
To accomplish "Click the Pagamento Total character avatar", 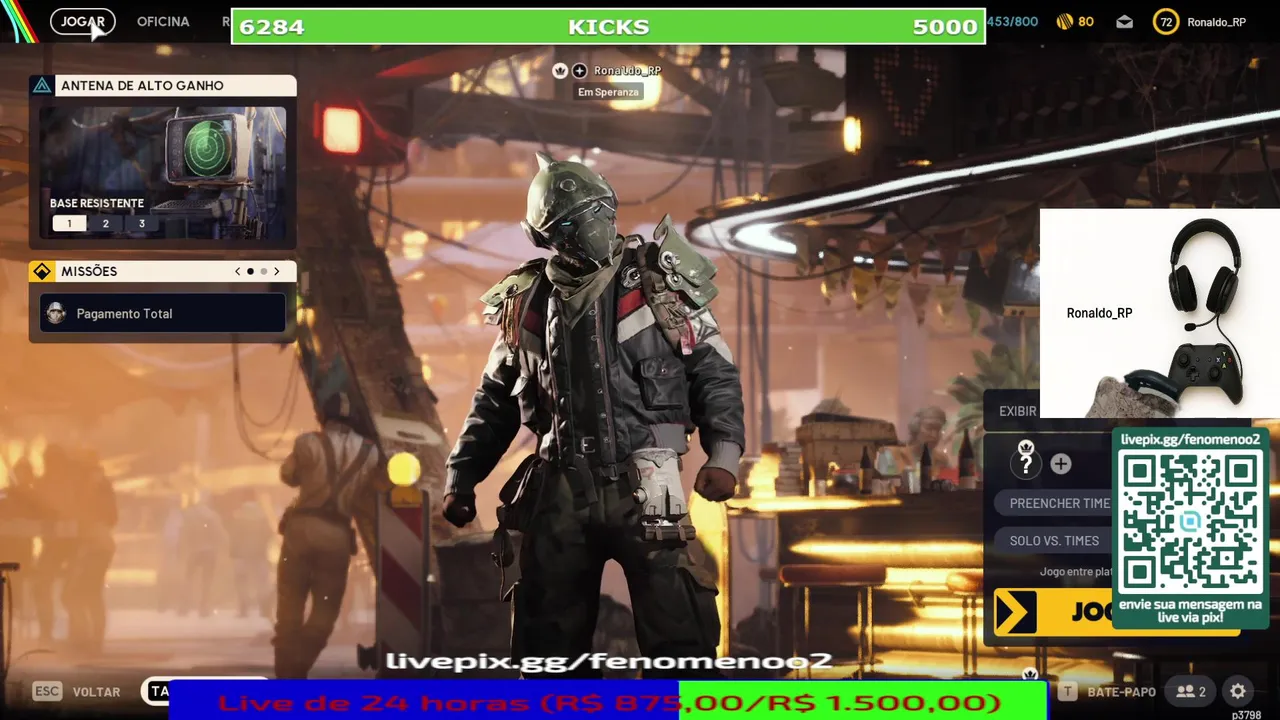I will click(57, 313).
